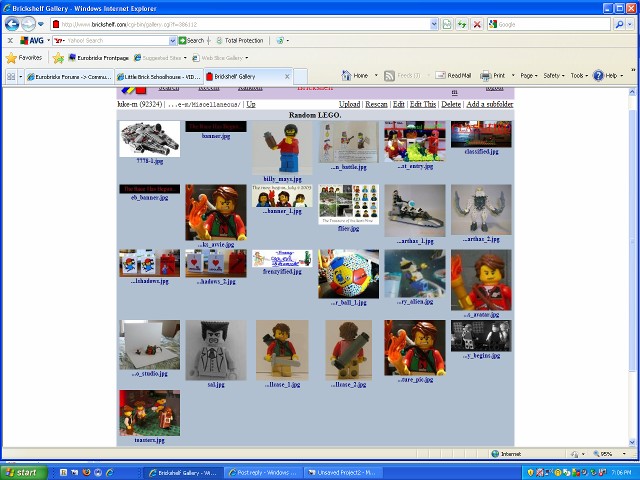The width and height of the screenshot is (640, 480).
Task: Go back with the Back arrow button
Action: pos(12,24)
